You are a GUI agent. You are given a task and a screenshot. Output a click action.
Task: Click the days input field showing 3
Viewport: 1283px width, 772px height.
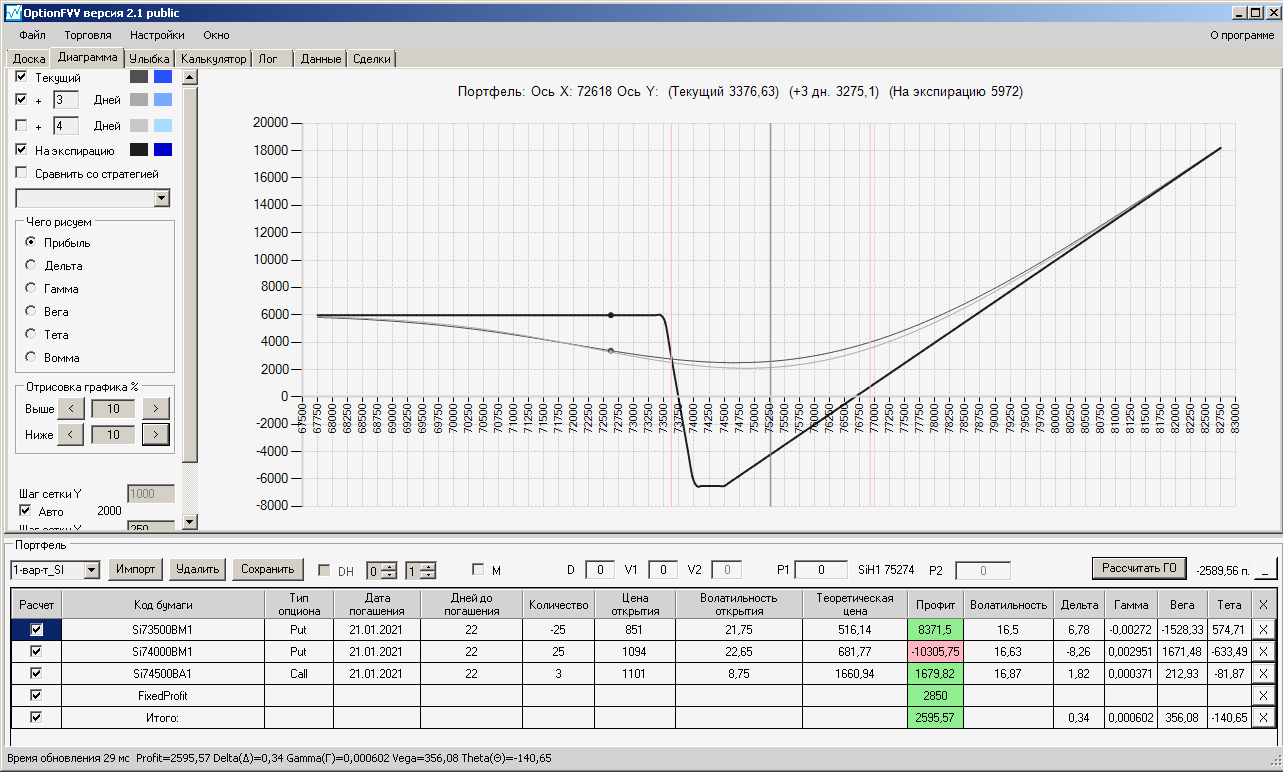tap(66, 100)
